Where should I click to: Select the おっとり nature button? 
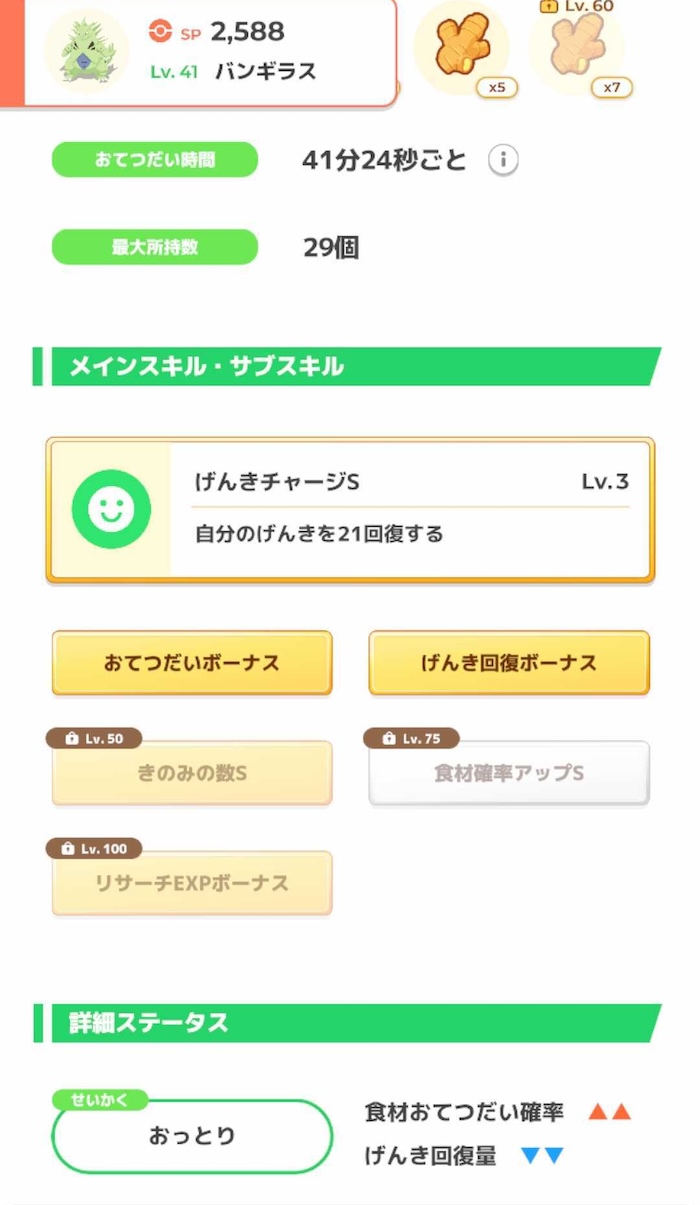coord(191,1136)
